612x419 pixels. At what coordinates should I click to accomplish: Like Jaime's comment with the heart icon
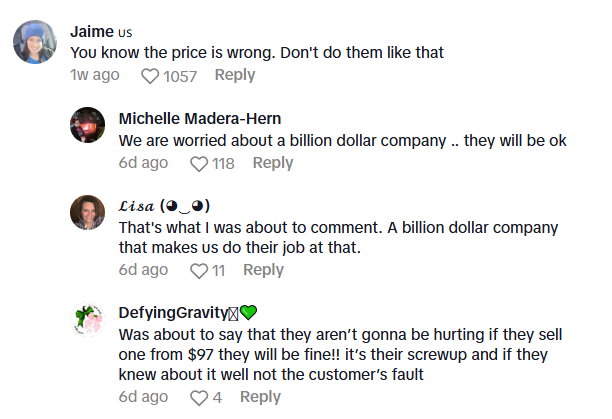pyautogui.click(x=151, y=76)
